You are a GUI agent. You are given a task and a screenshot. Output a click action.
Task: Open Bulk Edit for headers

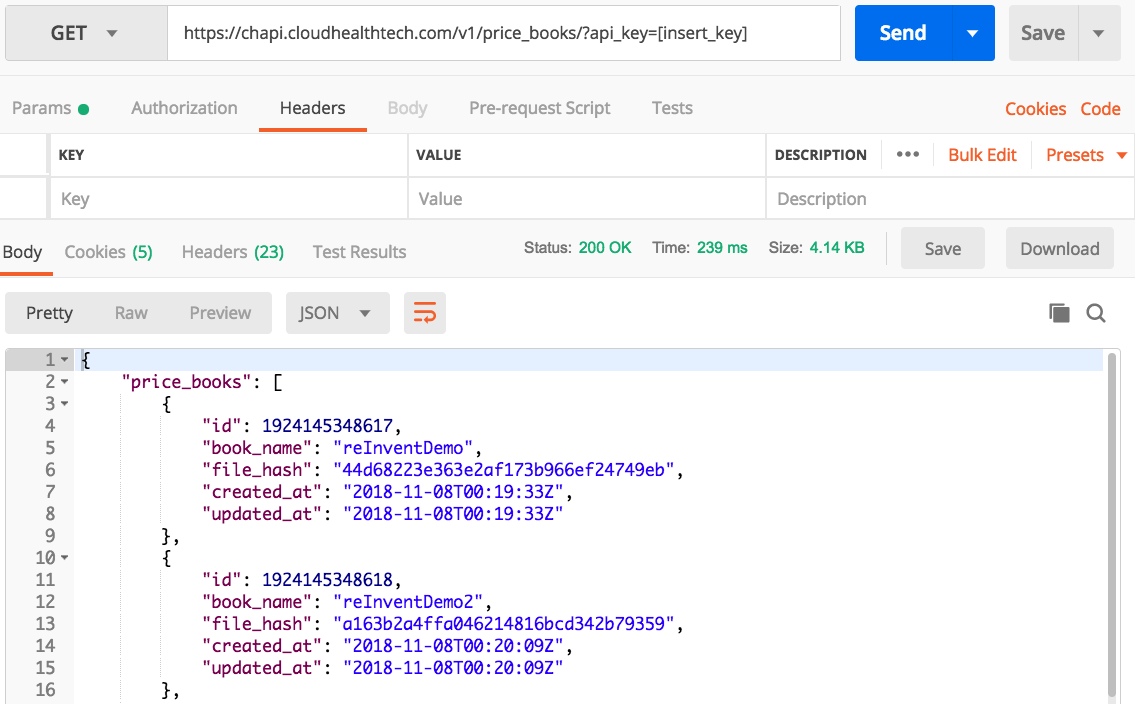[x=982, y=155]
